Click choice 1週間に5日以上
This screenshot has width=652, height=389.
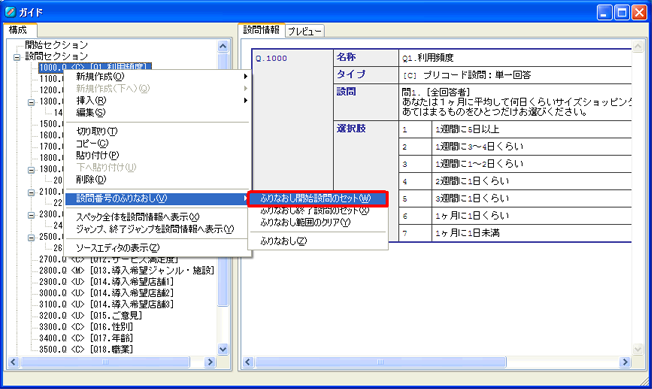click(467, 130)
